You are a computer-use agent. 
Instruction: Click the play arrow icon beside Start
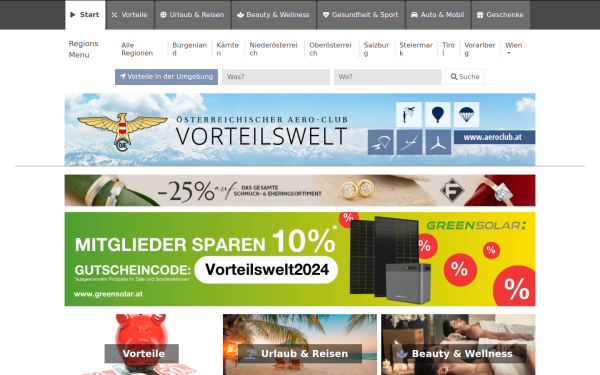click(73, 15)
